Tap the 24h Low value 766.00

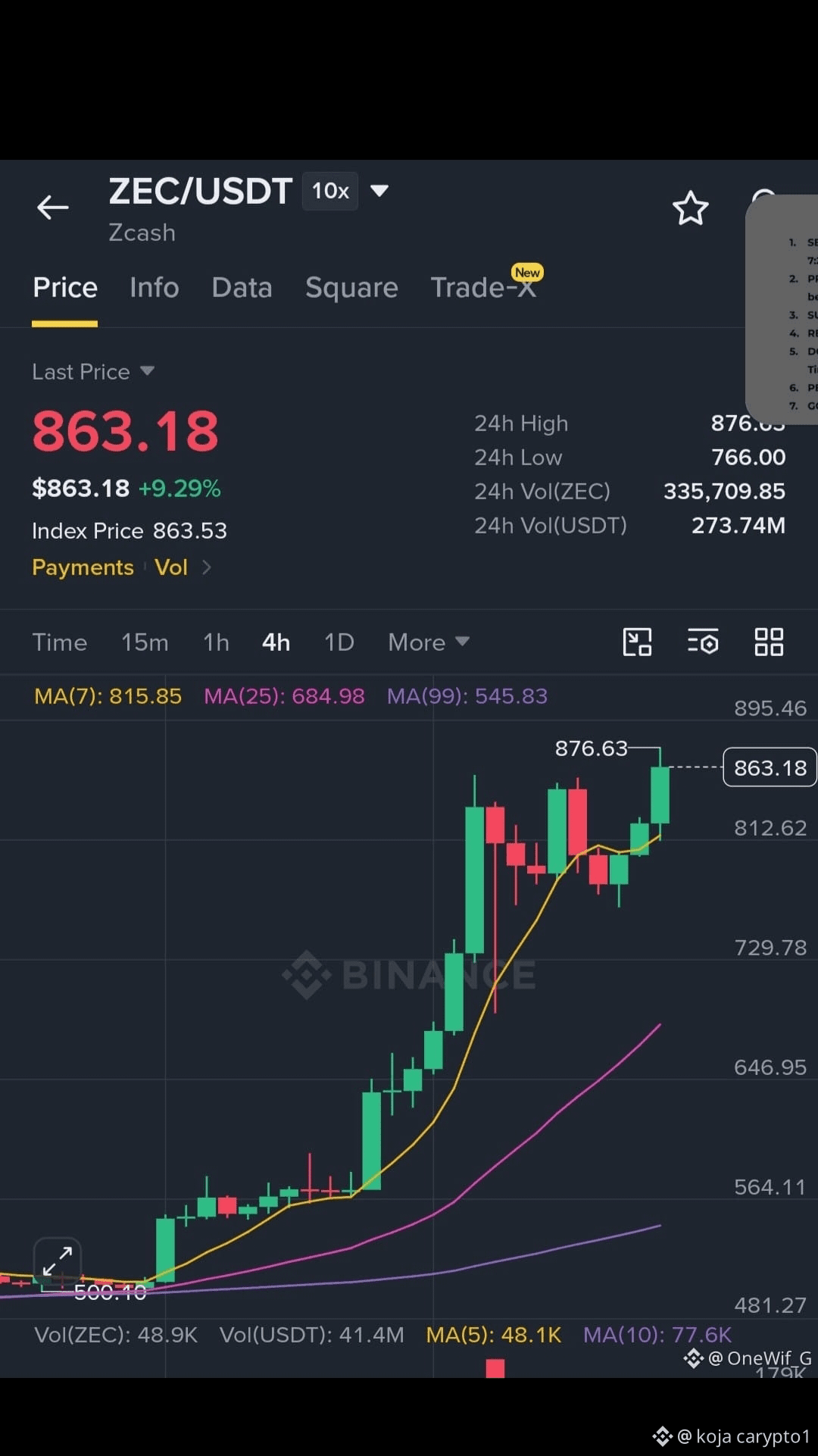(x=748, y=458)
